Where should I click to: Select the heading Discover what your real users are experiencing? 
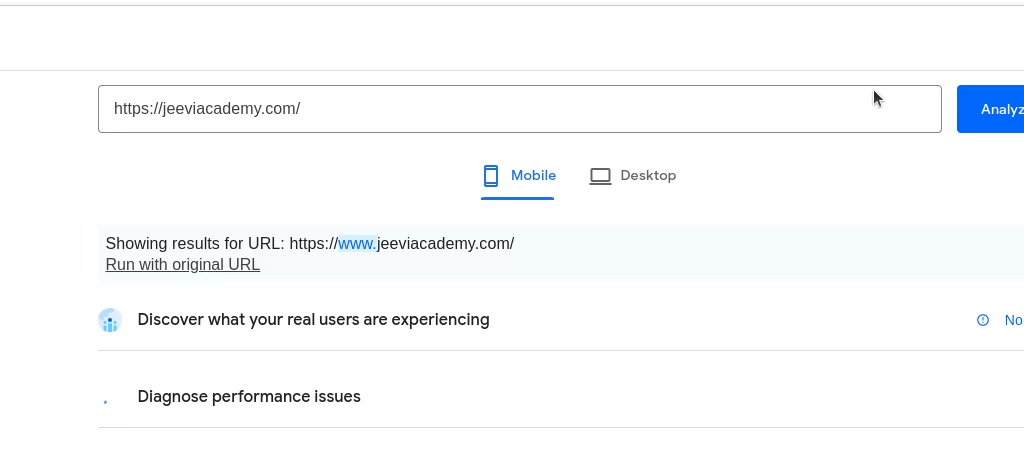pos(313,319)
